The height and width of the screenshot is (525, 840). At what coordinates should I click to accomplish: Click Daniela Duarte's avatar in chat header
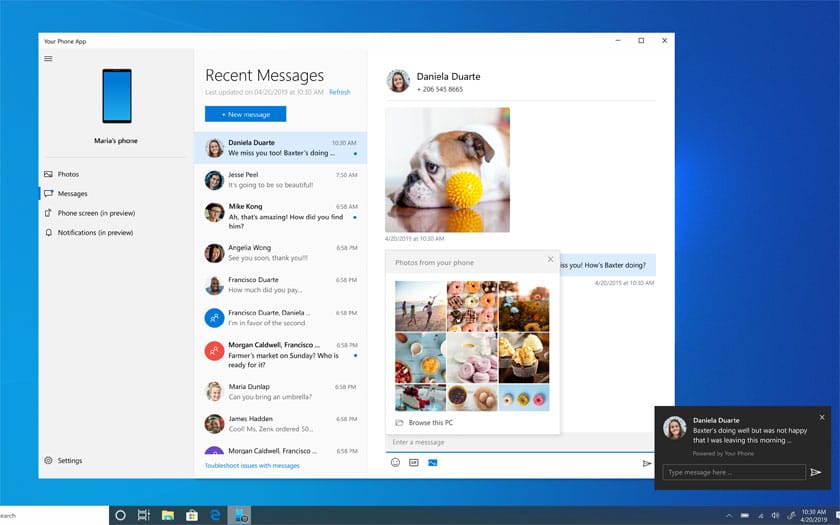tap(398, 81)
